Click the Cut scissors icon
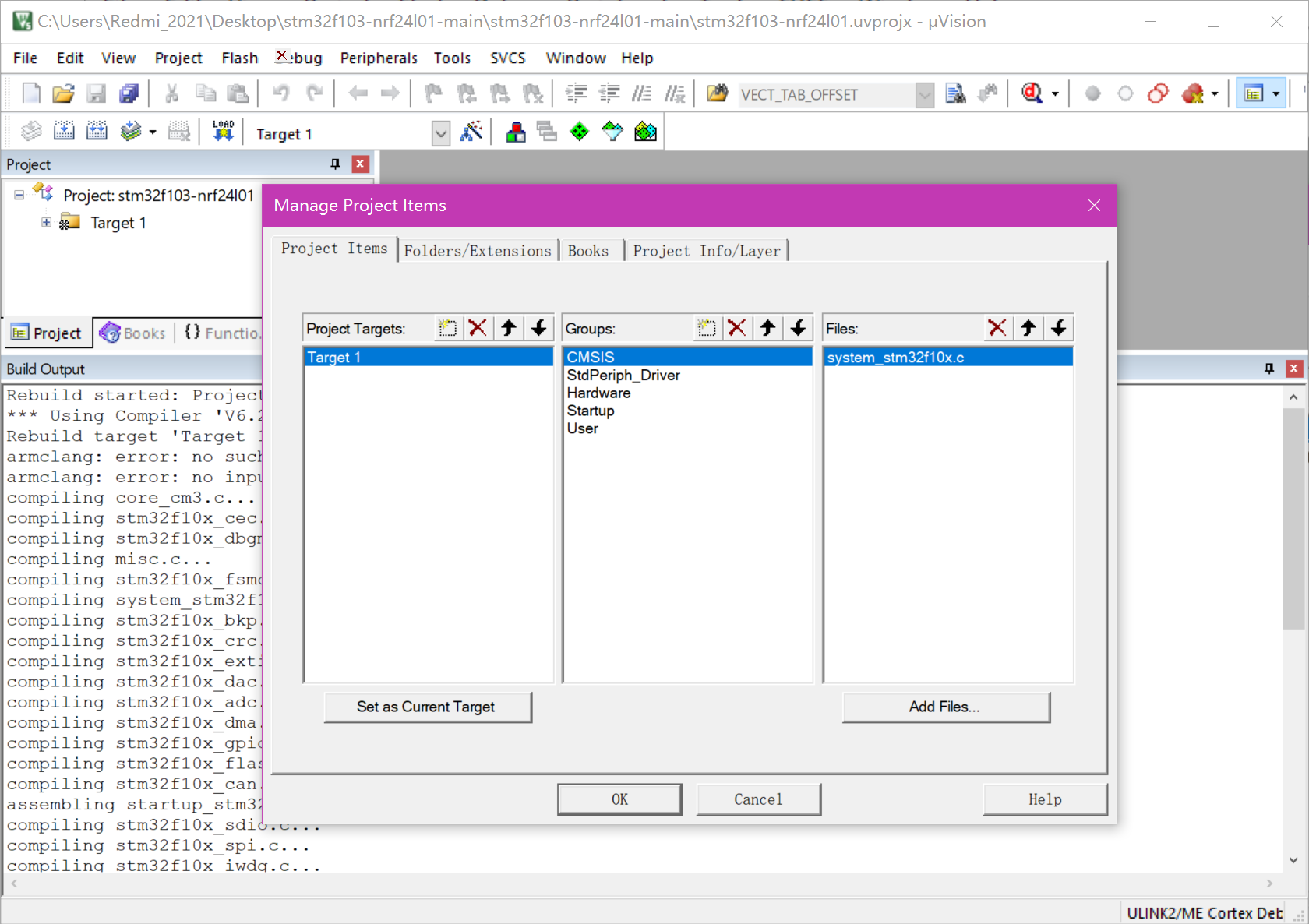Image resolution: width=1309 pixels, height=924 pixels. [172, 93]
